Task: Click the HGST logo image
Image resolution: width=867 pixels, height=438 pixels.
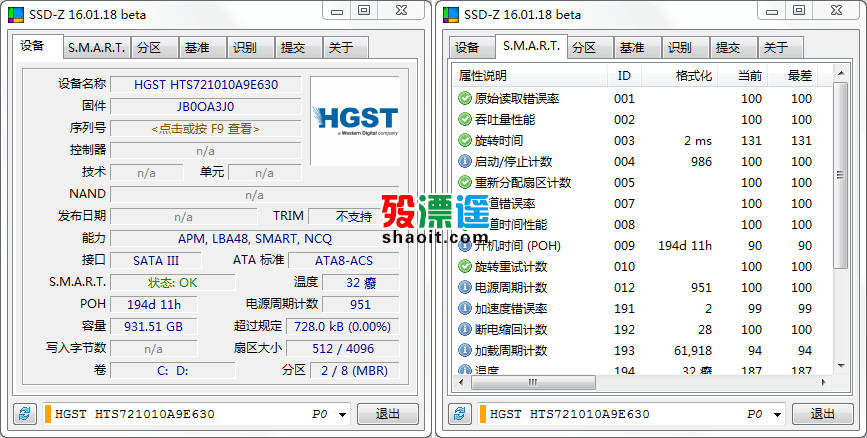Action: pyautogui.click(x=355, y=121)
